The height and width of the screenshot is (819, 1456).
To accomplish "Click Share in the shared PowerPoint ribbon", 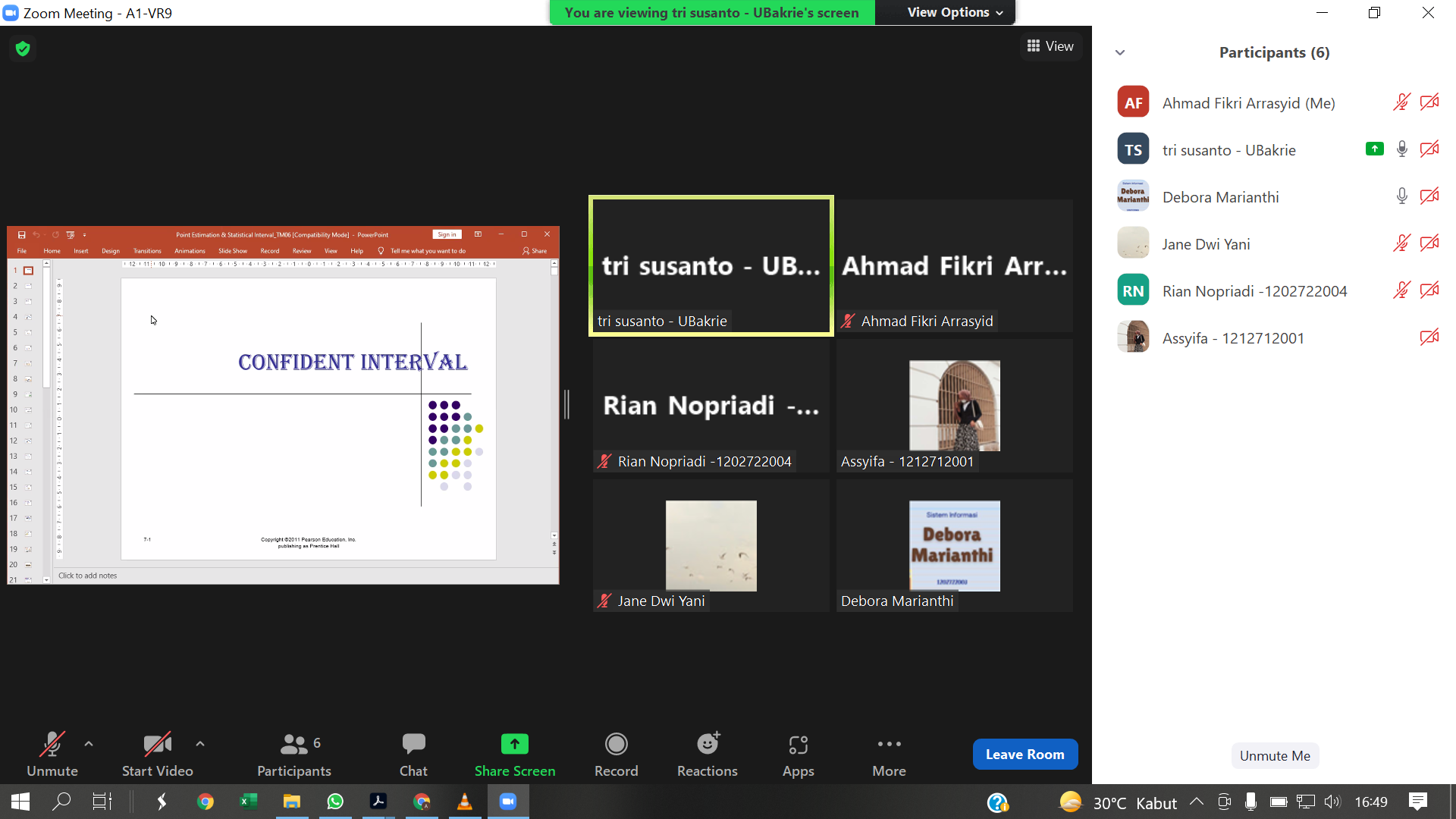I will pyautogui.click(x=535, y=251).
